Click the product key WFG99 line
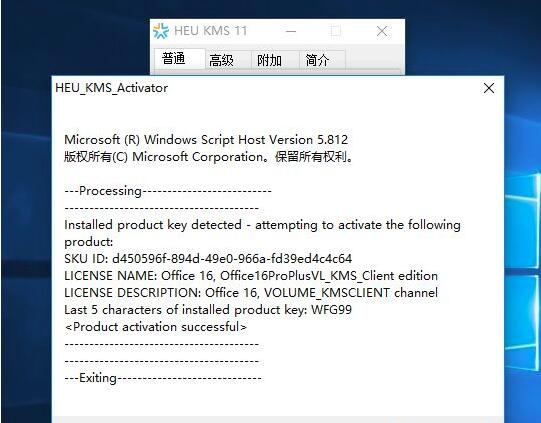The width and height of the screenshot is (541, 423). 208,309
